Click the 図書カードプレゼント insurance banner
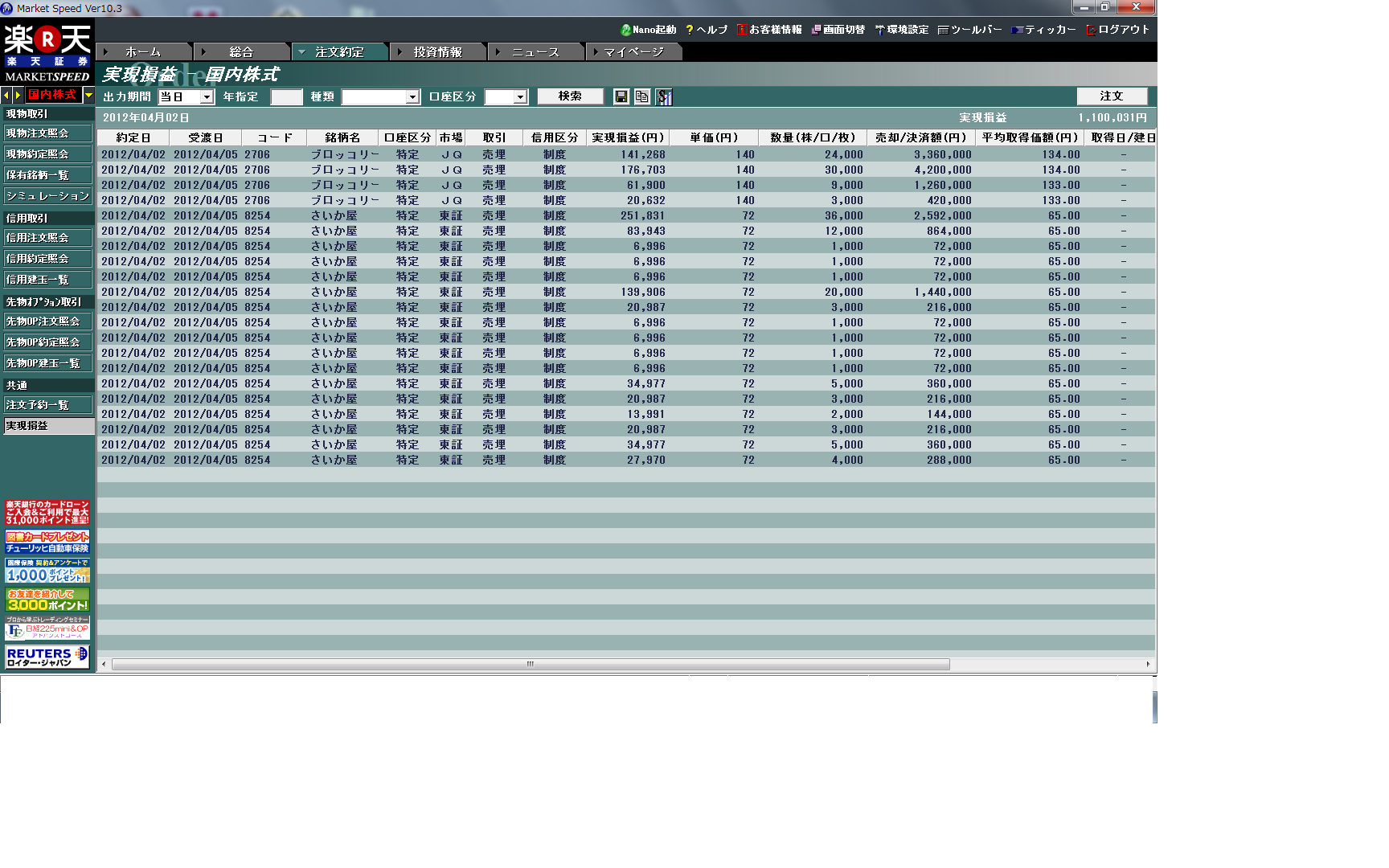This screenshot has width=1389, height=868. tap(47, 542)
